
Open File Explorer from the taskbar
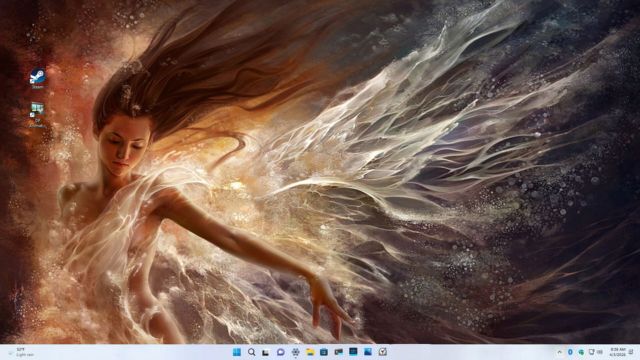click(310, 352)
